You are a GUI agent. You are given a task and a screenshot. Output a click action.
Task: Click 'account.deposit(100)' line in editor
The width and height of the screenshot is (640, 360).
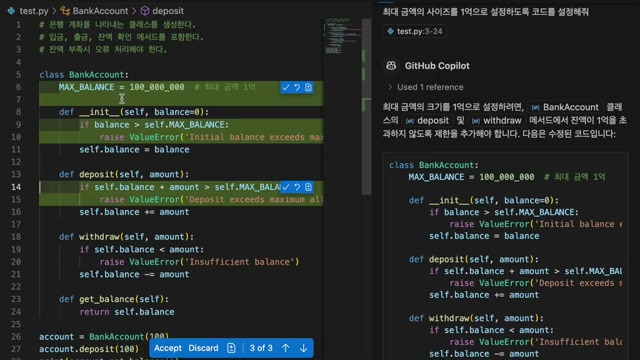tap(89, 349)
